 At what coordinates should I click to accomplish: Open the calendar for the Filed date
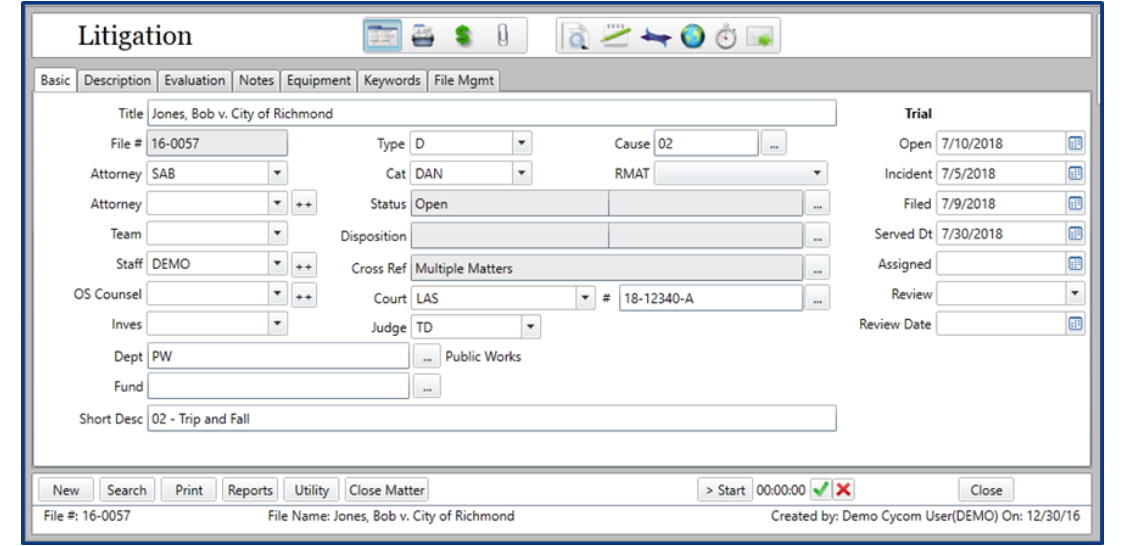[1075, 204]
